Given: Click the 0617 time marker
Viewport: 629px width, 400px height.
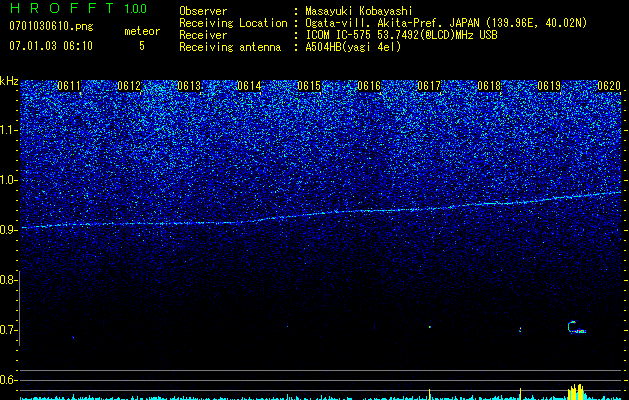Looking at the screenshot, I should tap(429, 86).
